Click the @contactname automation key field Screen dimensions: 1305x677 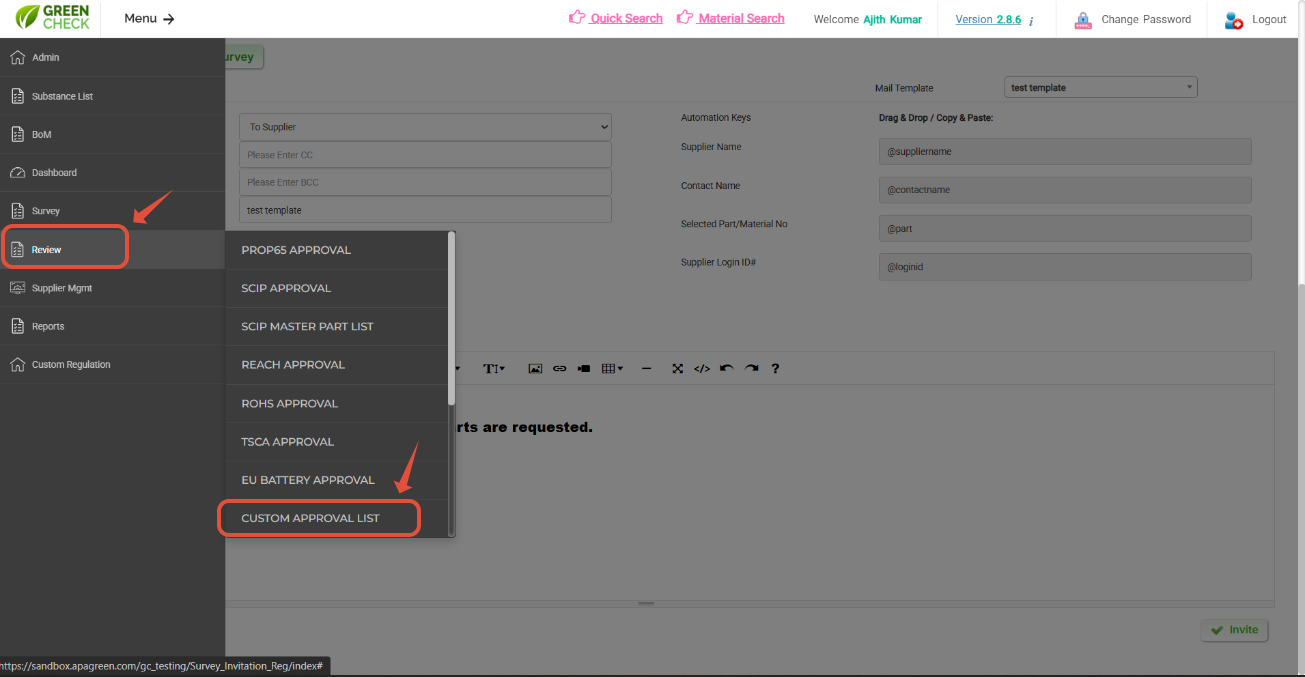(1065, 190)
